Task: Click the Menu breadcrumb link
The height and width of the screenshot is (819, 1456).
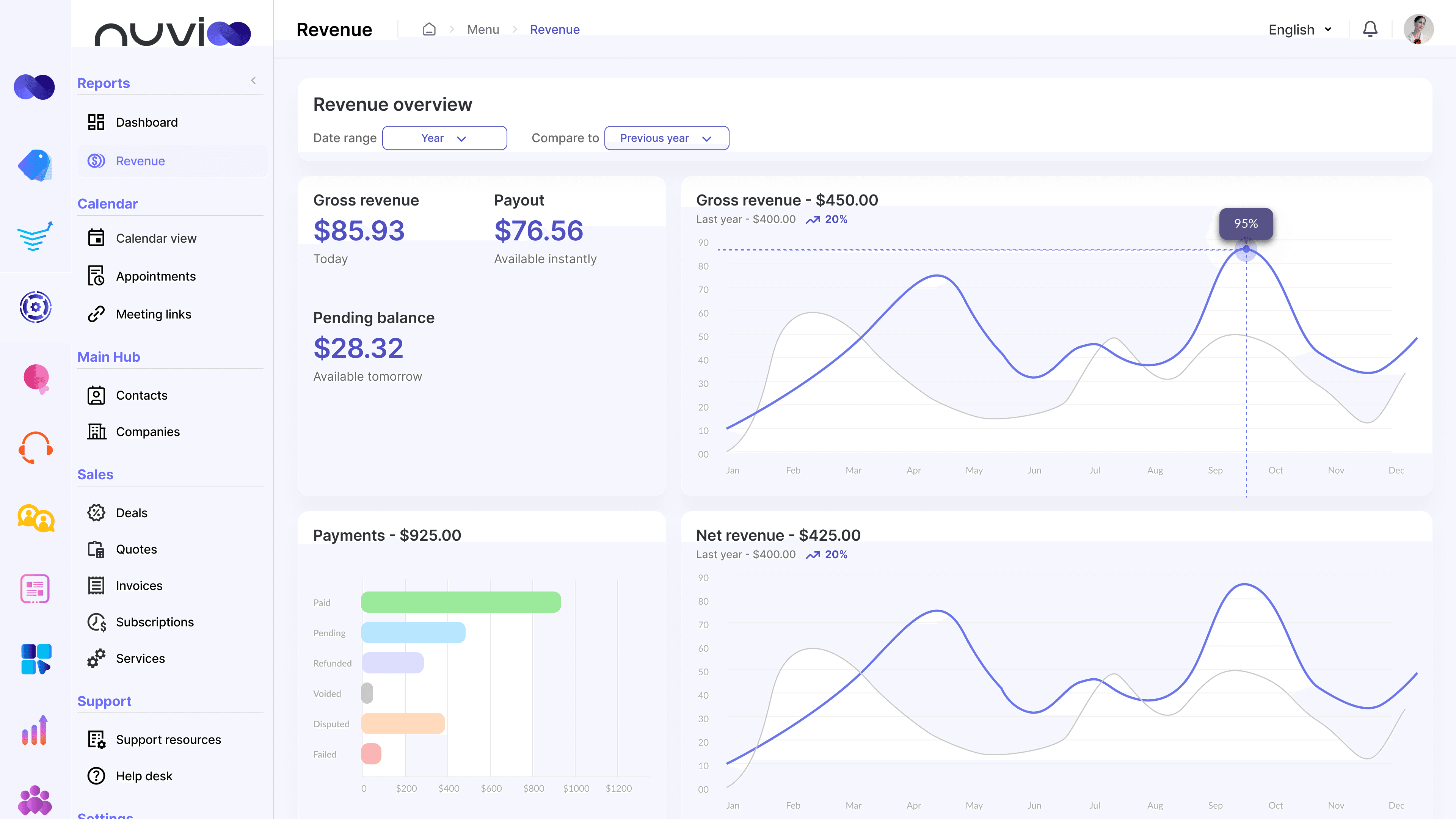Action: point(483,30)
